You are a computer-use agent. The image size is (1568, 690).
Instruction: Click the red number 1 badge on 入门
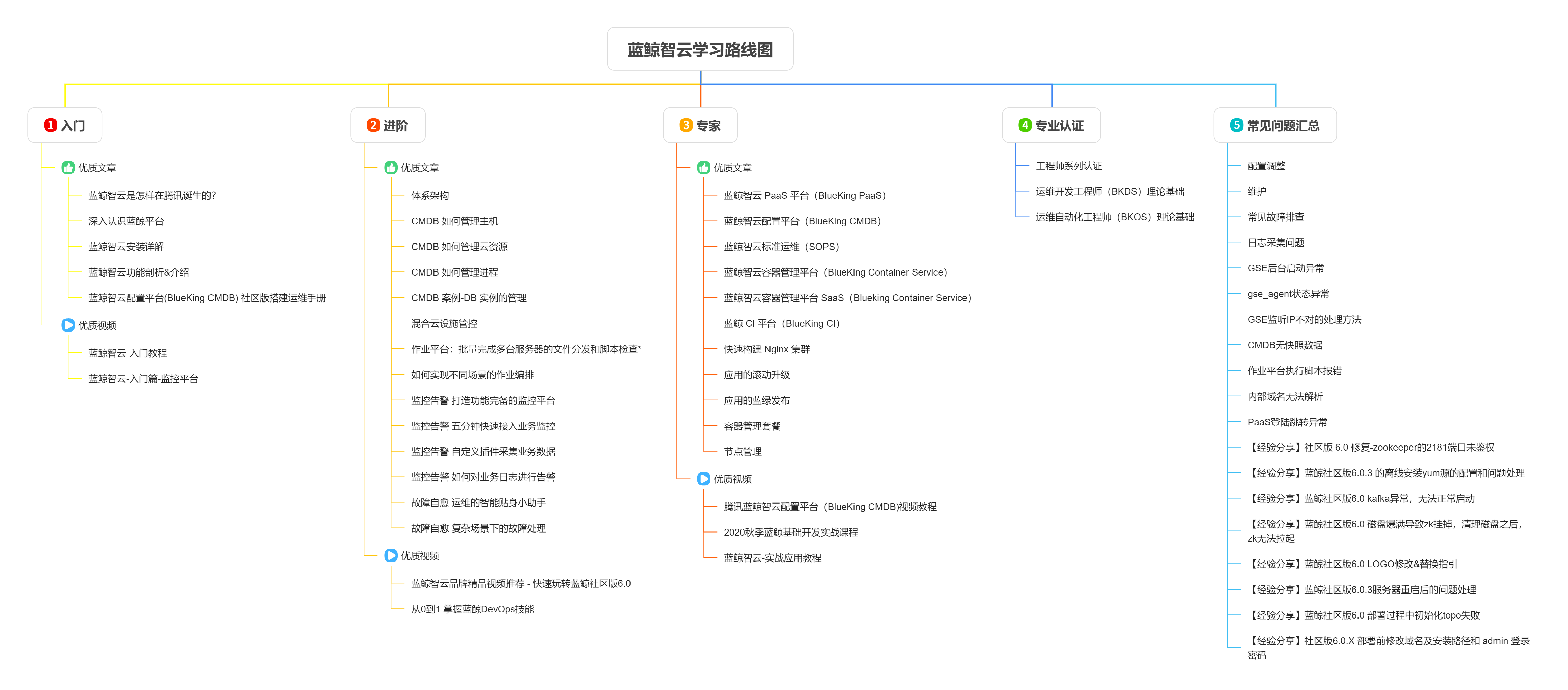click(x=50, y=125)
